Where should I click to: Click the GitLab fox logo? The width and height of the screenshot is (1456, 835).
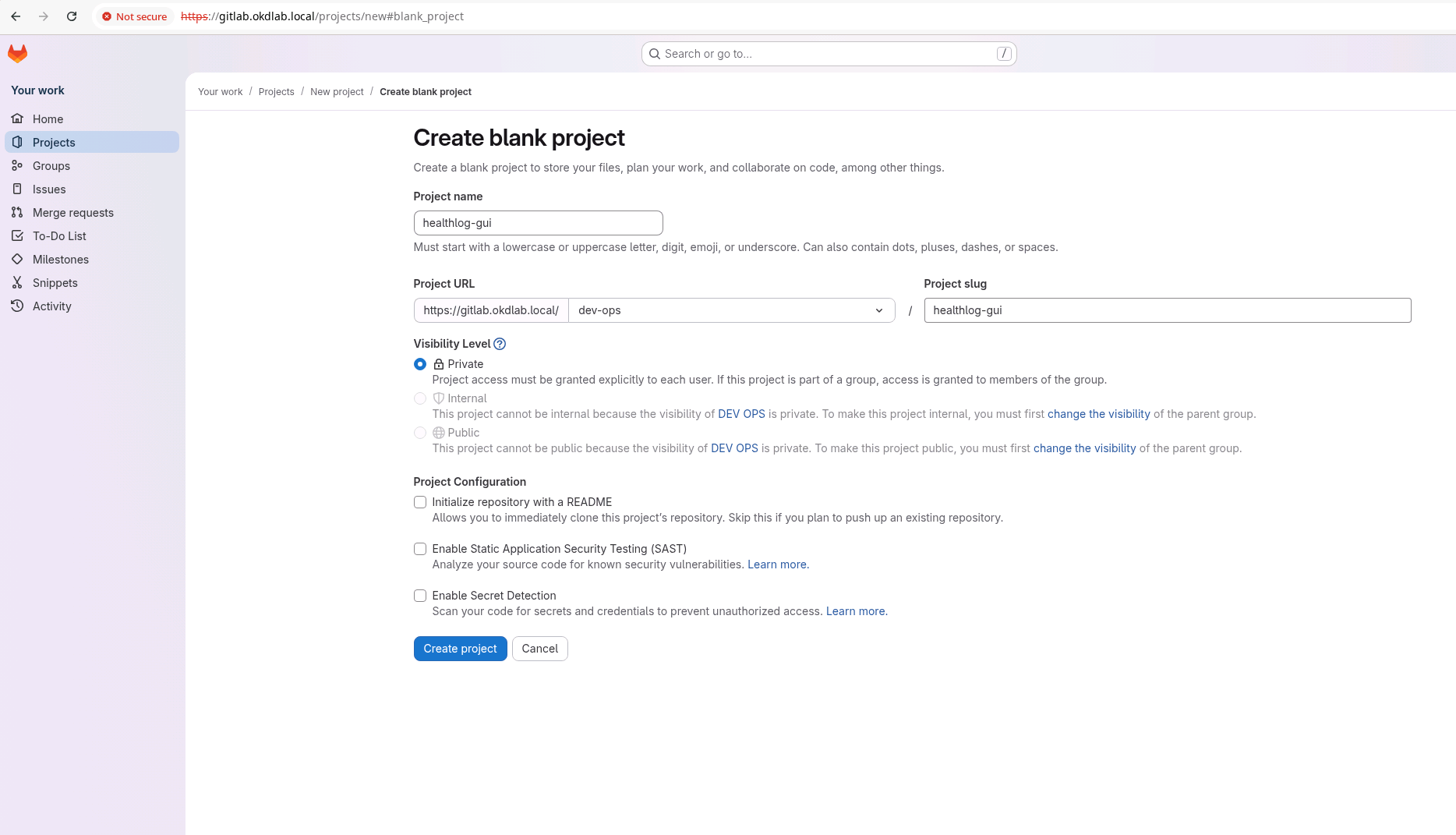[17, 53]
